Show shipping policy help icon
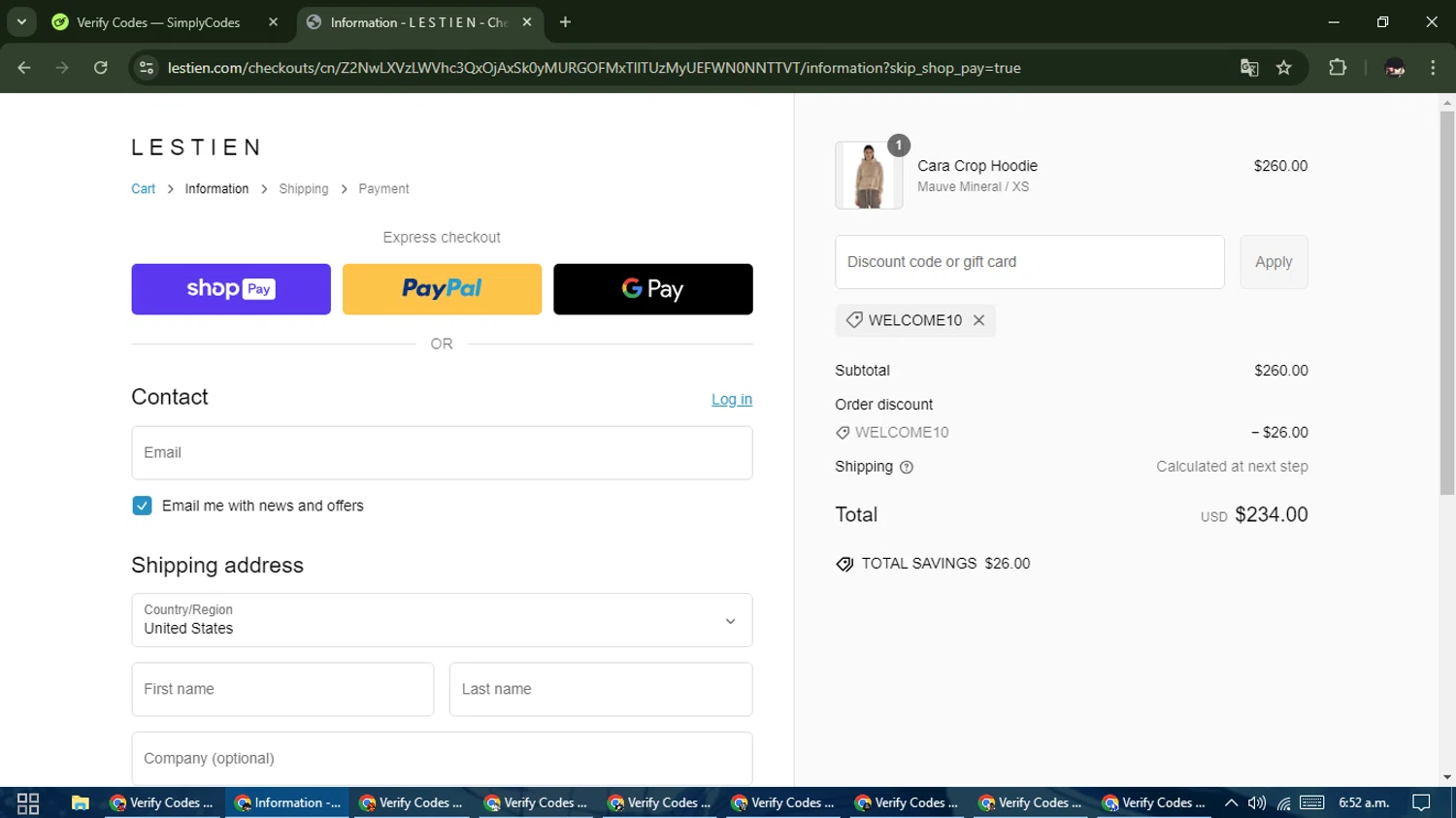 pos(907,467)
